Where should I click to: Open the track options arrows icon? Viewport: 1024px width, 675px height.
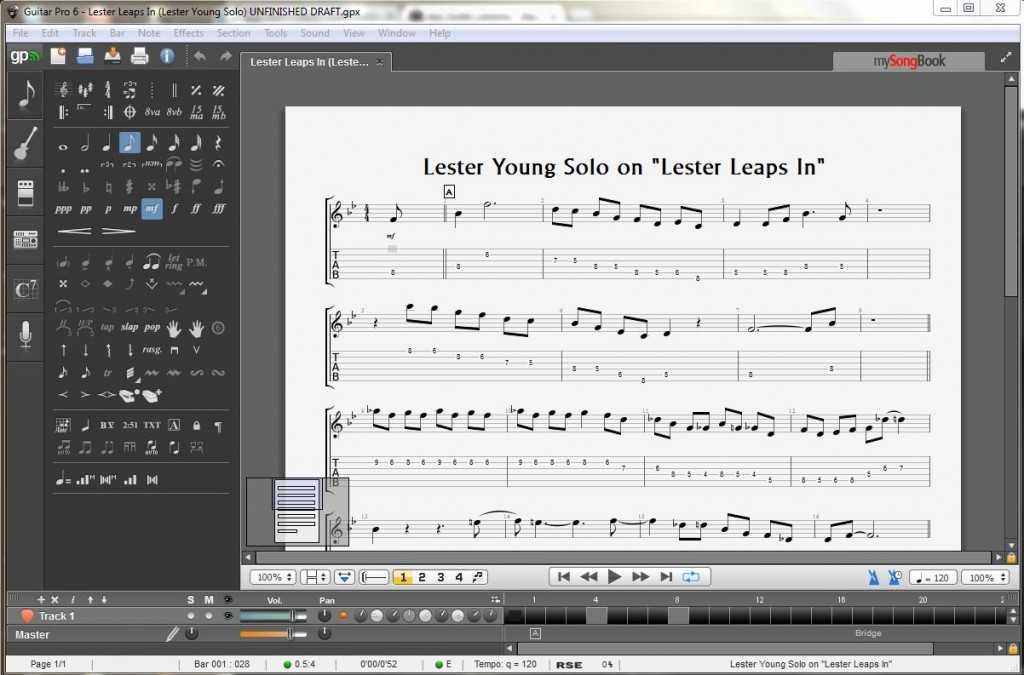[495, 599]
